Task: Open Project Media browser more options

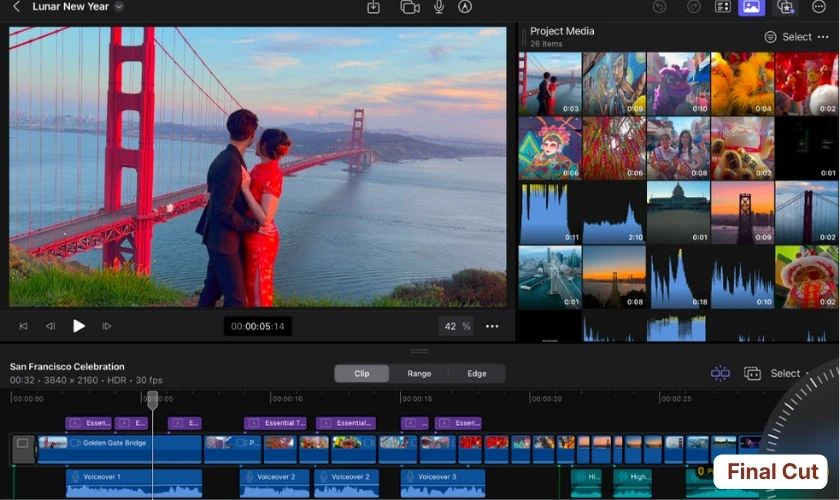Action: pyautogui.click(x=823, y=37)
